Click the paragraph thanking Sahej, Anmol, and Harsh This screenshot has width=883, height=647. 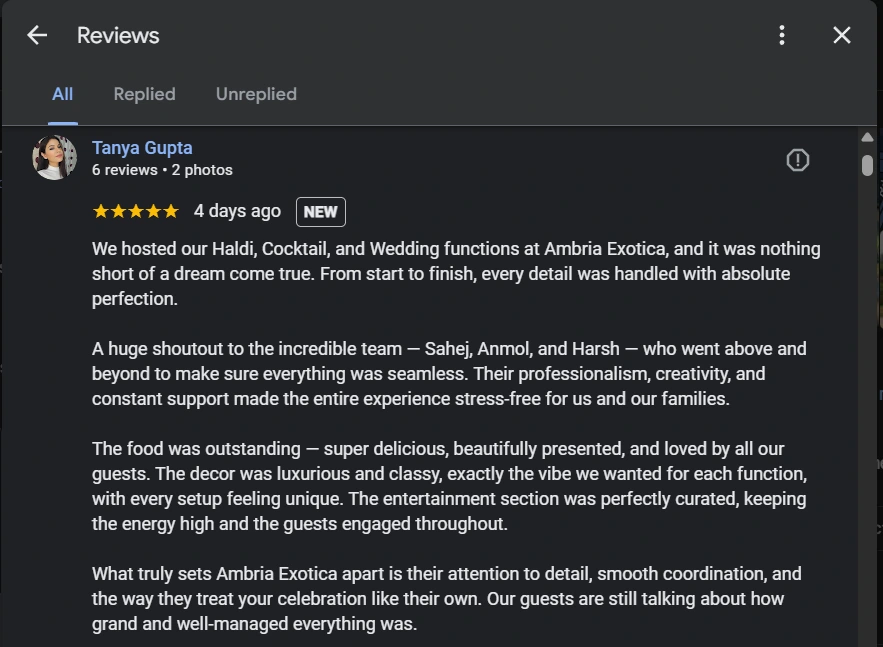448,373
